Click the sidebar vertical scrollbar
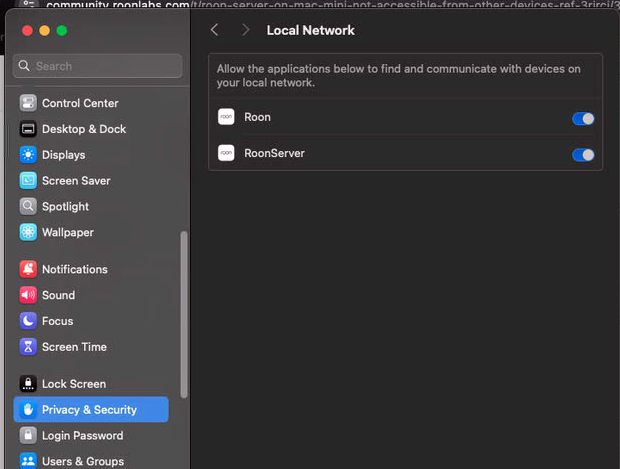 pyautogui.click(x=183, y=310)
